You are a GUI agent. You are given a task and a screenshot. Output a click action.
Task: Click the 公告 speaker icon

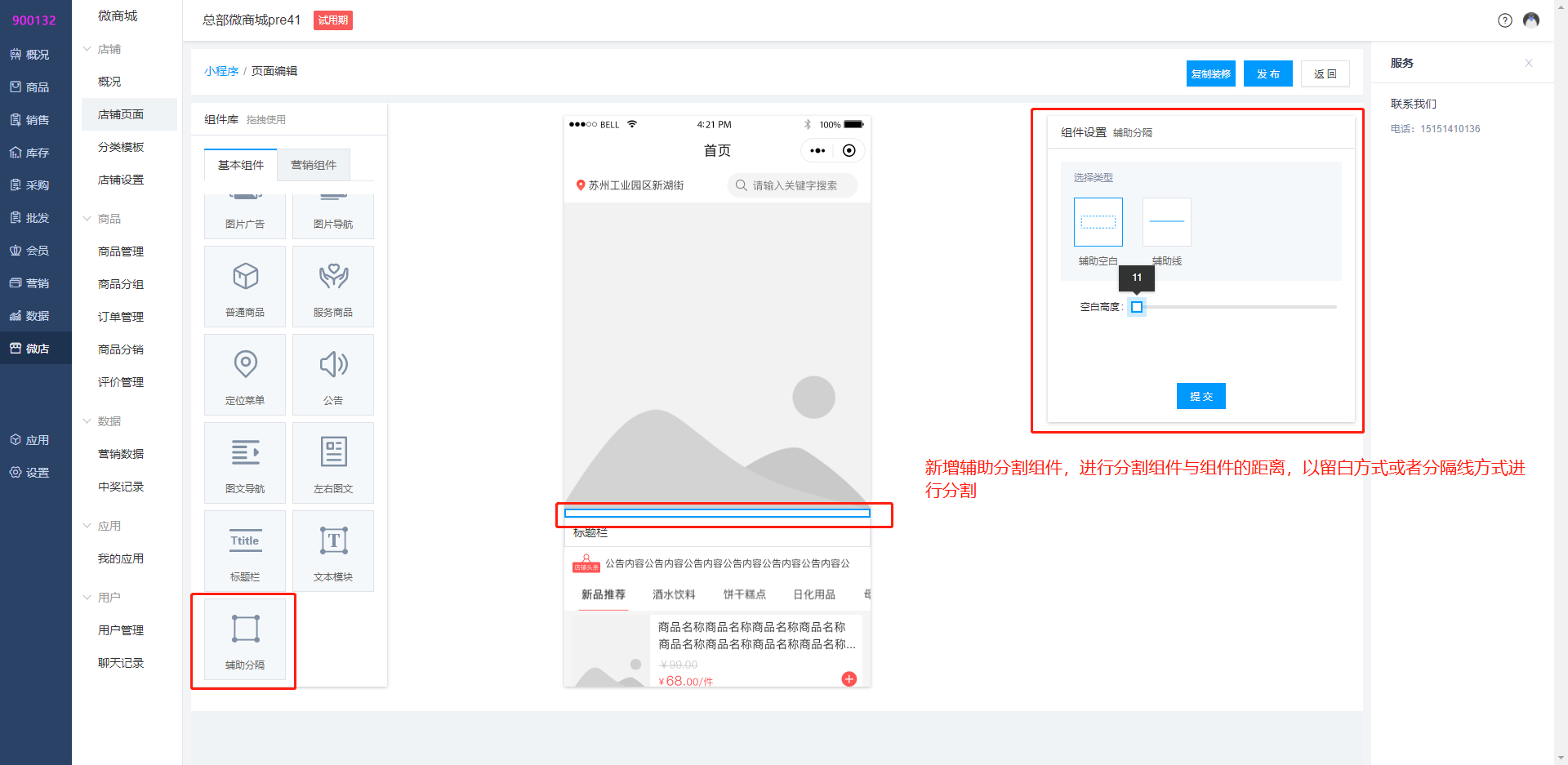(333, 364)
